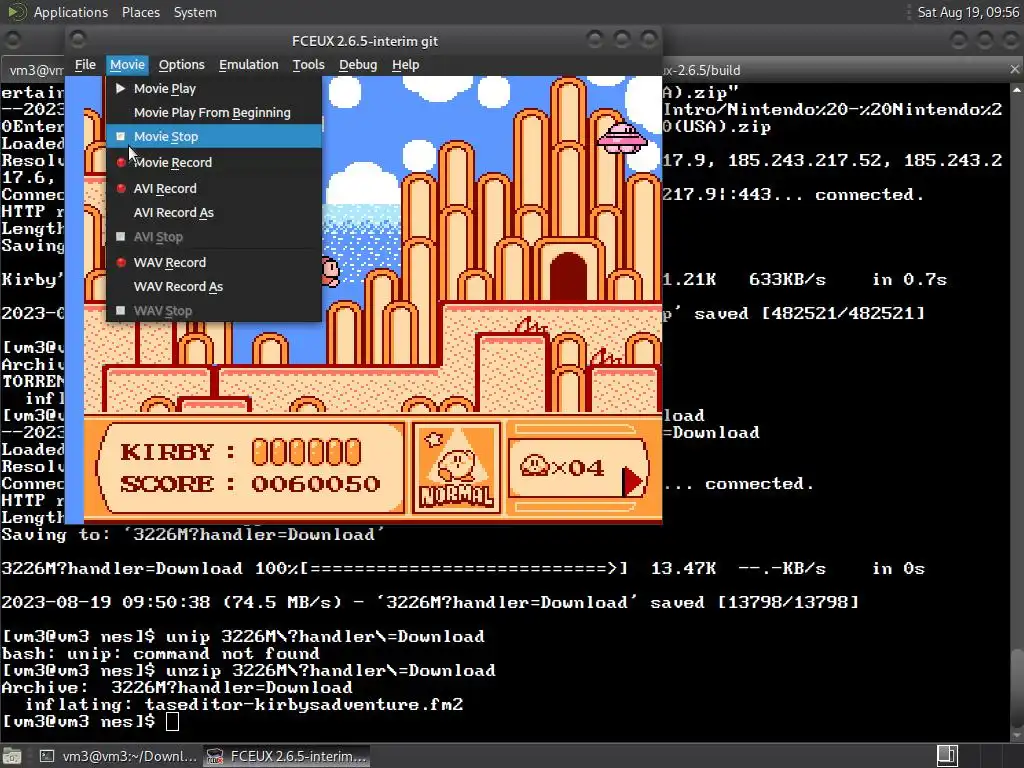This screenshot has width=1024, height=768.
Task: Open the Emulation menu
Action: 248,65
